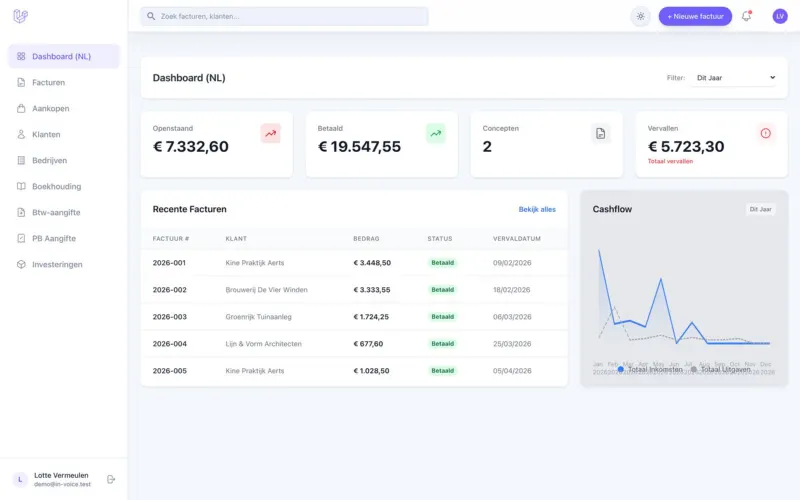The height and width of the screenshot is (500, 800).
Task: Open invoice 2026-002
Action: pyautogui.click(x=169, y=290)
